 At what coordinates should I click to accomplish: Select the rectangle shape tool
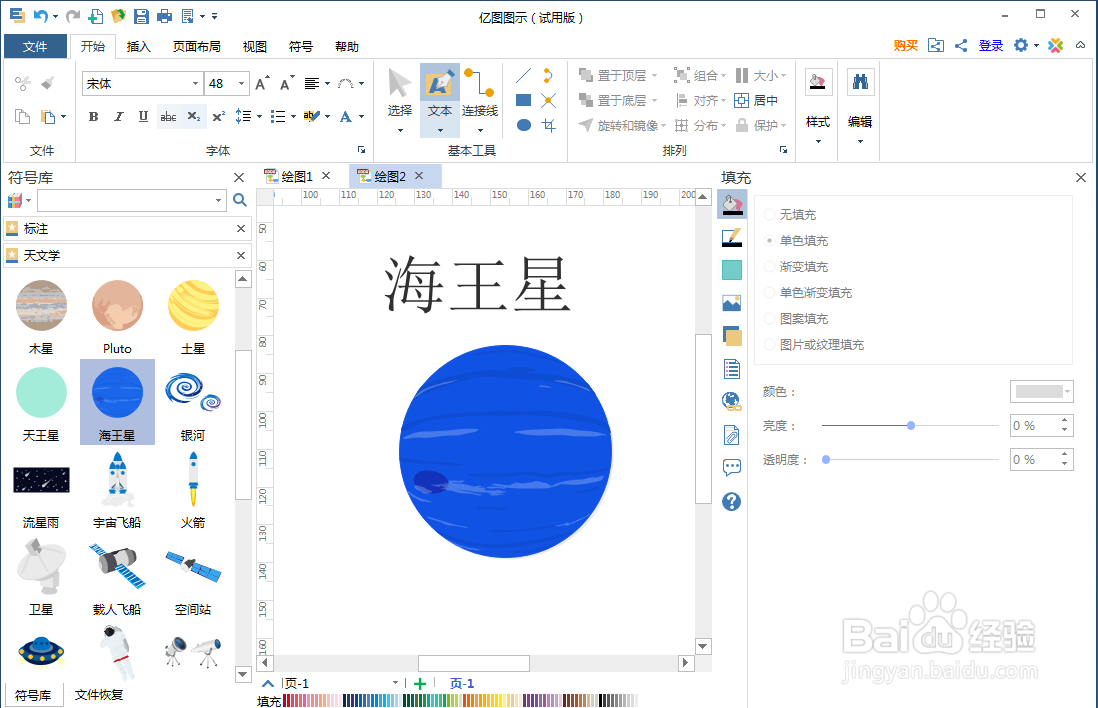pyautogui.click(x=523, y=100)
